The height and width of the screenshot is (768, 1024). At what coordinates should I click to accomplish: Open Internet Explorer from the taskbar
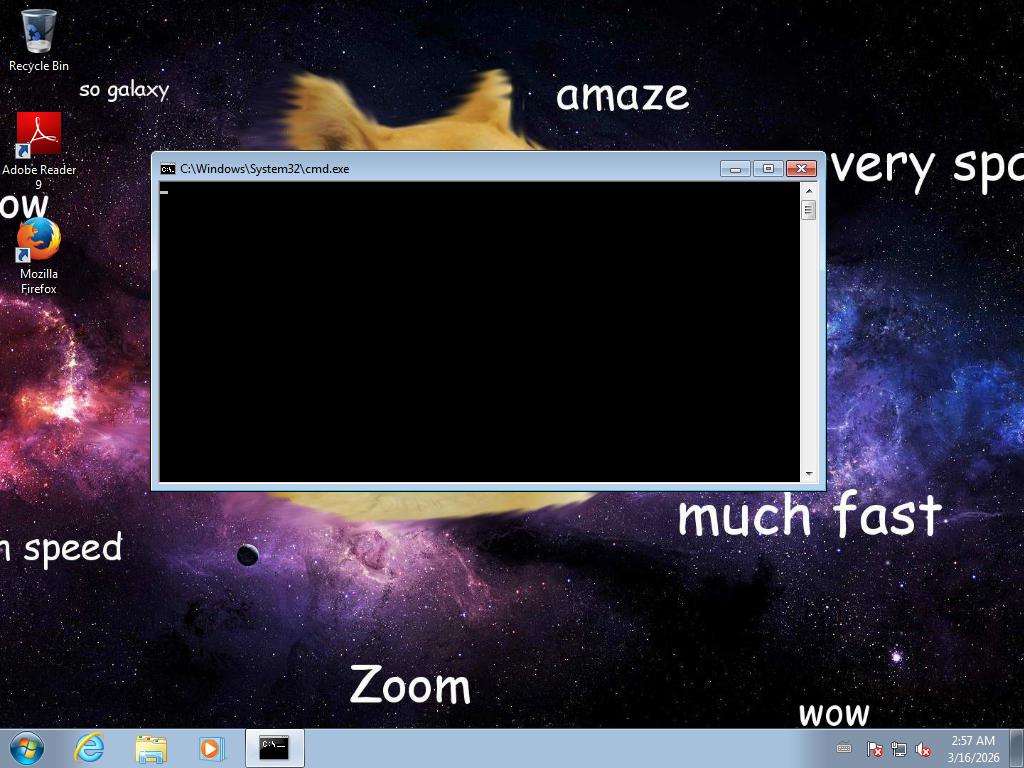pyautogui.click(x=90, y=747)
